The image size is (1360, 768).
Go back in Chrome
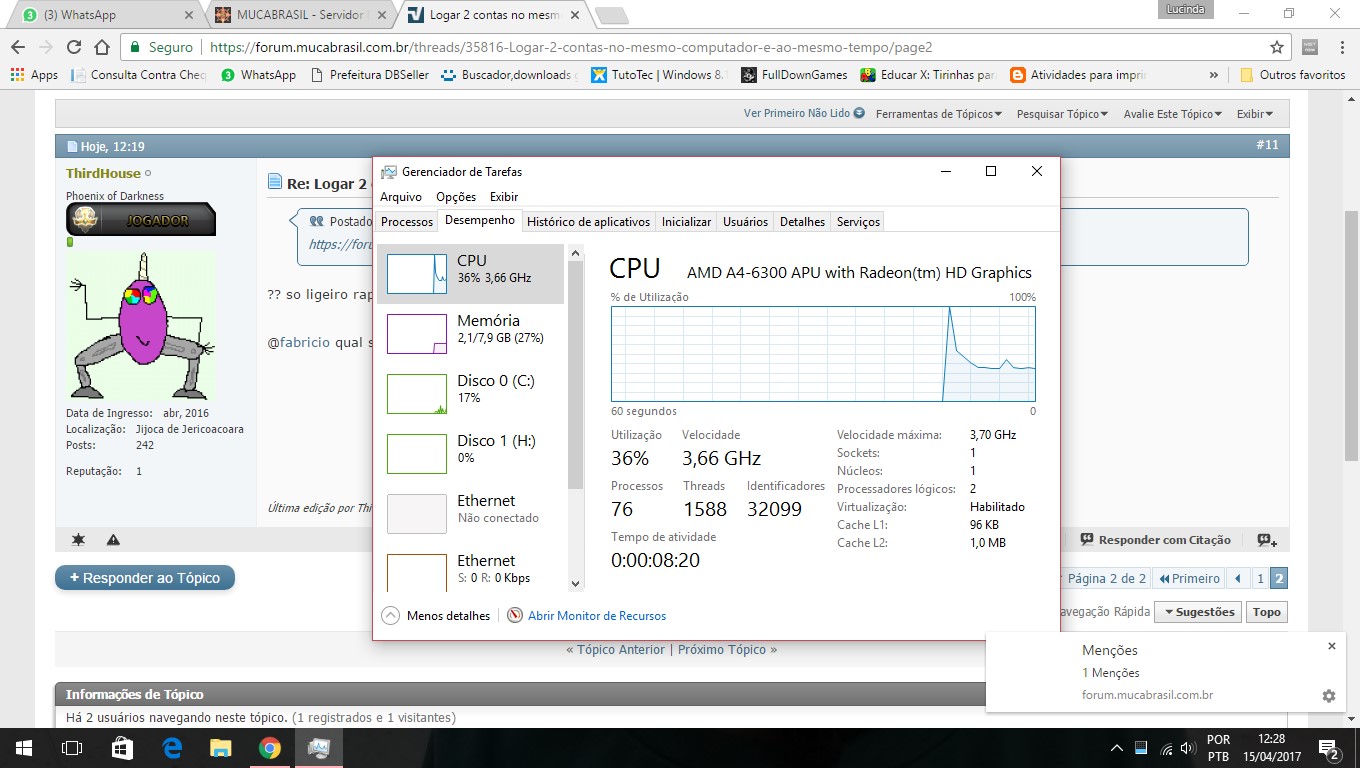18,47
